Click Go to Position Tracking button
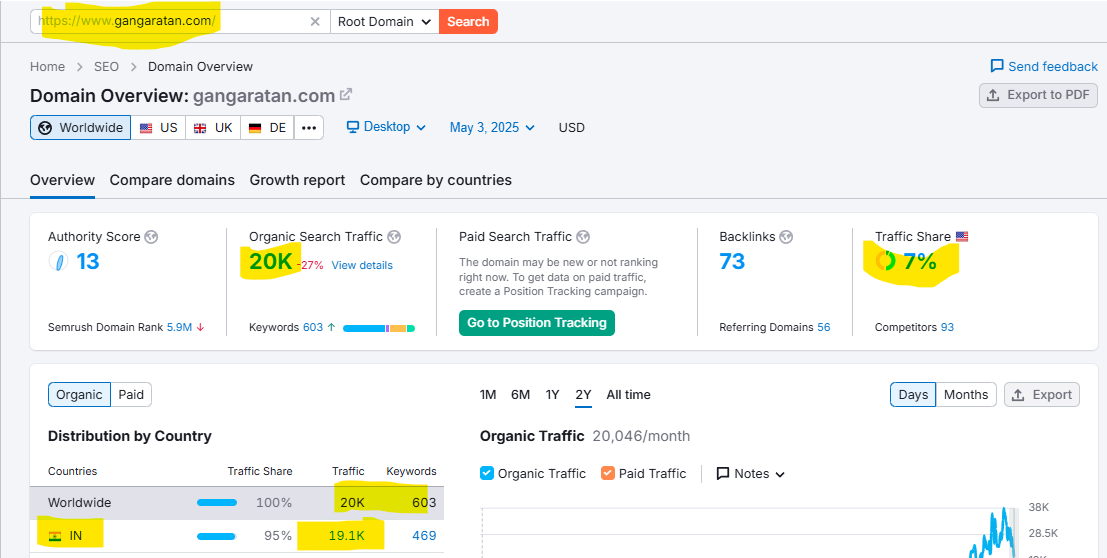This screenshot has height=558, width=1107. (537, 323)
